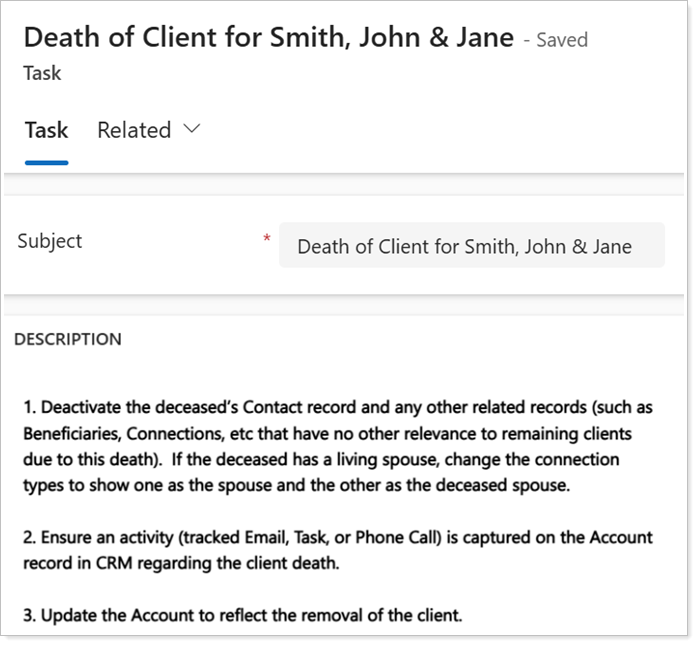Click into the Subject text field
This screenshot has height=645, width=697.
(470, 246)
